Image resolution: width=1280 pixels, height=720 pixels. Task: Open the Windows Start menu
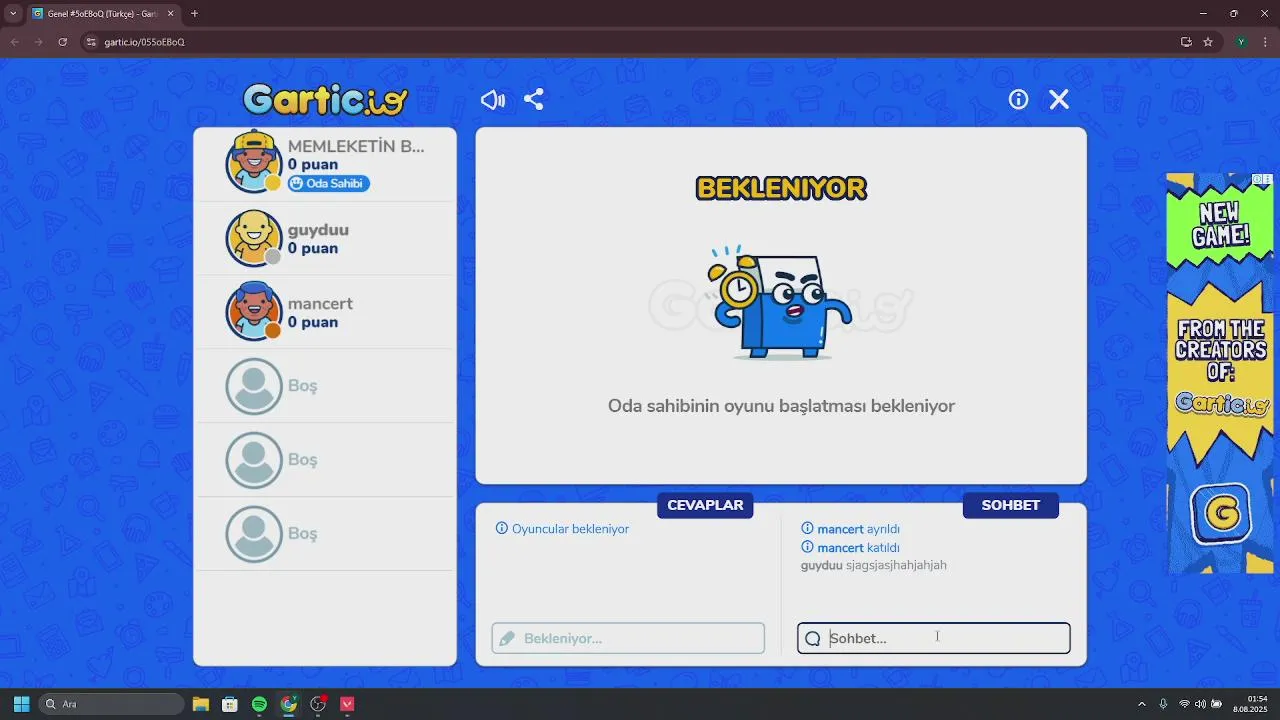[x=21, y=704]
